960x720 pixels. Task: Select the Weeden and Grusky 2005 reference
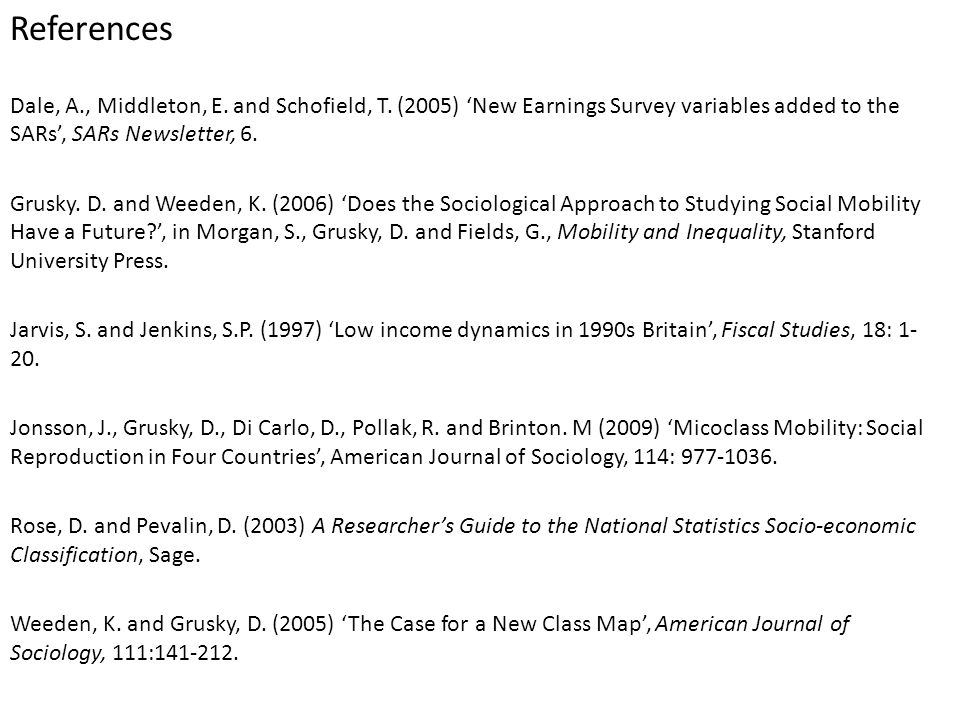tap(430, 638)
